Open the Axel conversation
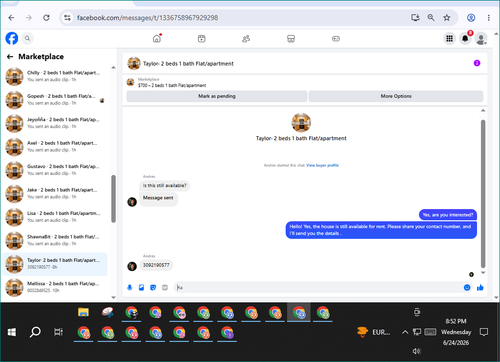500x362 pixels. pos(55,146)
